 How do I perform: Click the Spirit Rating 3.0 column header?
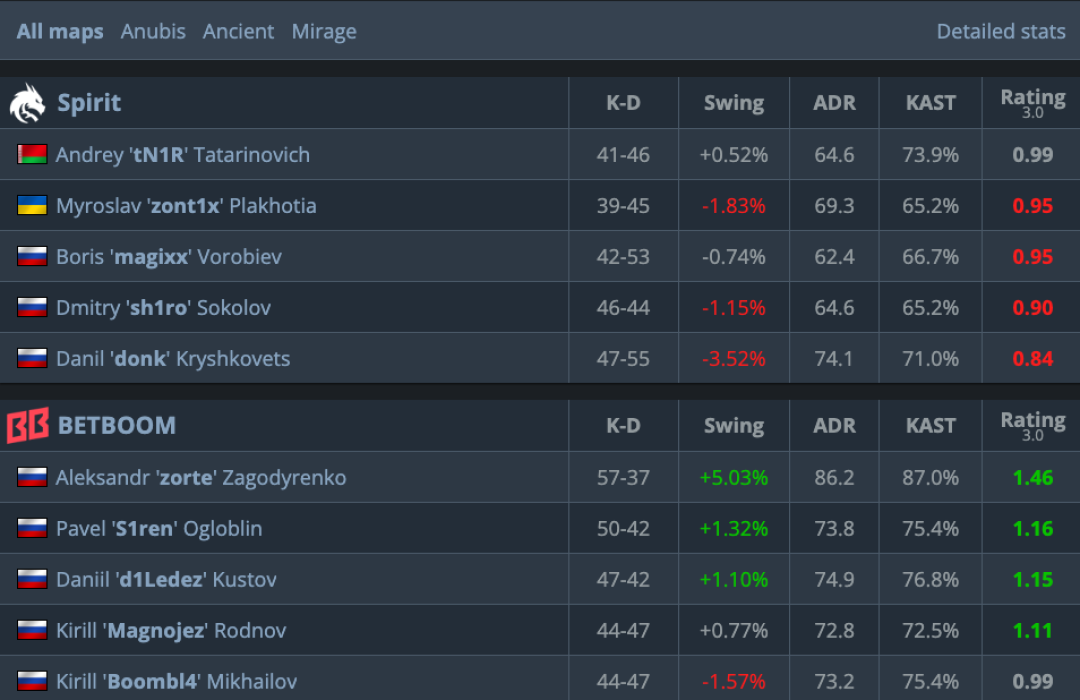(1032, 103)
